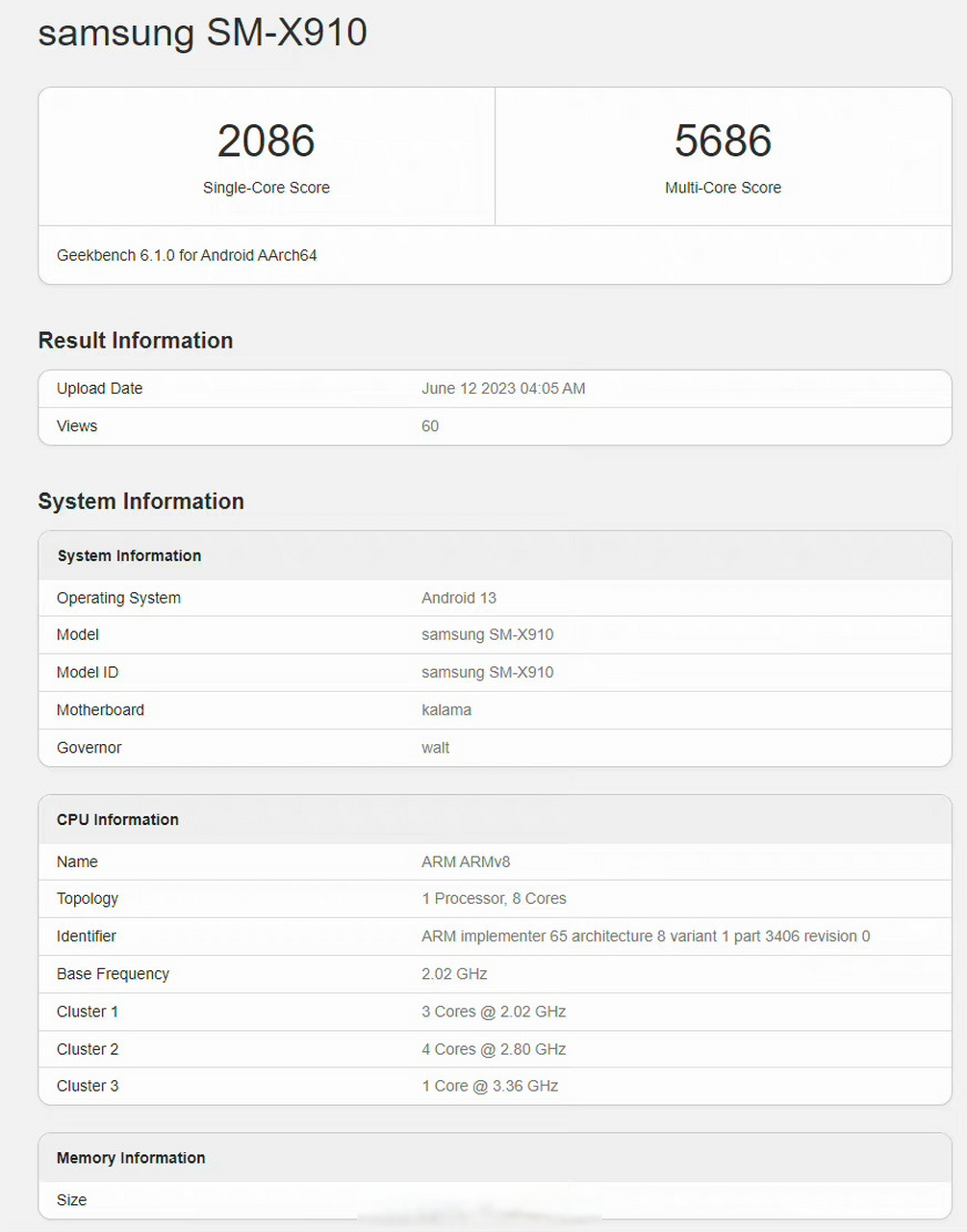
Task: Select the Cluster 3 row at 3.36 GHz
Action: click(x=489, y=1086)
